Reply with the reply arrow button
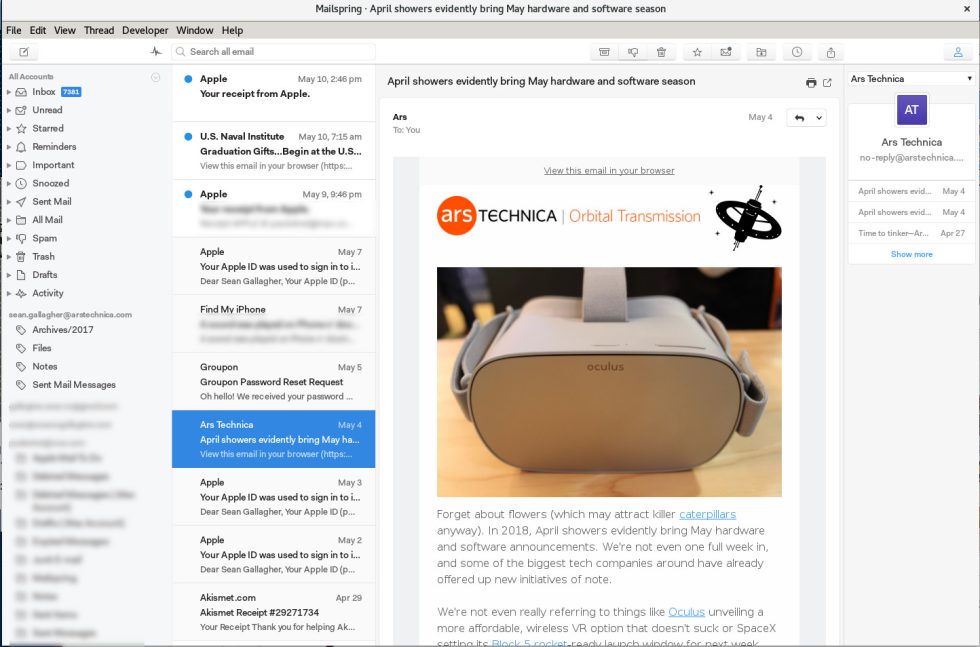This screenshot has height=647, width=980. (799, 118)
